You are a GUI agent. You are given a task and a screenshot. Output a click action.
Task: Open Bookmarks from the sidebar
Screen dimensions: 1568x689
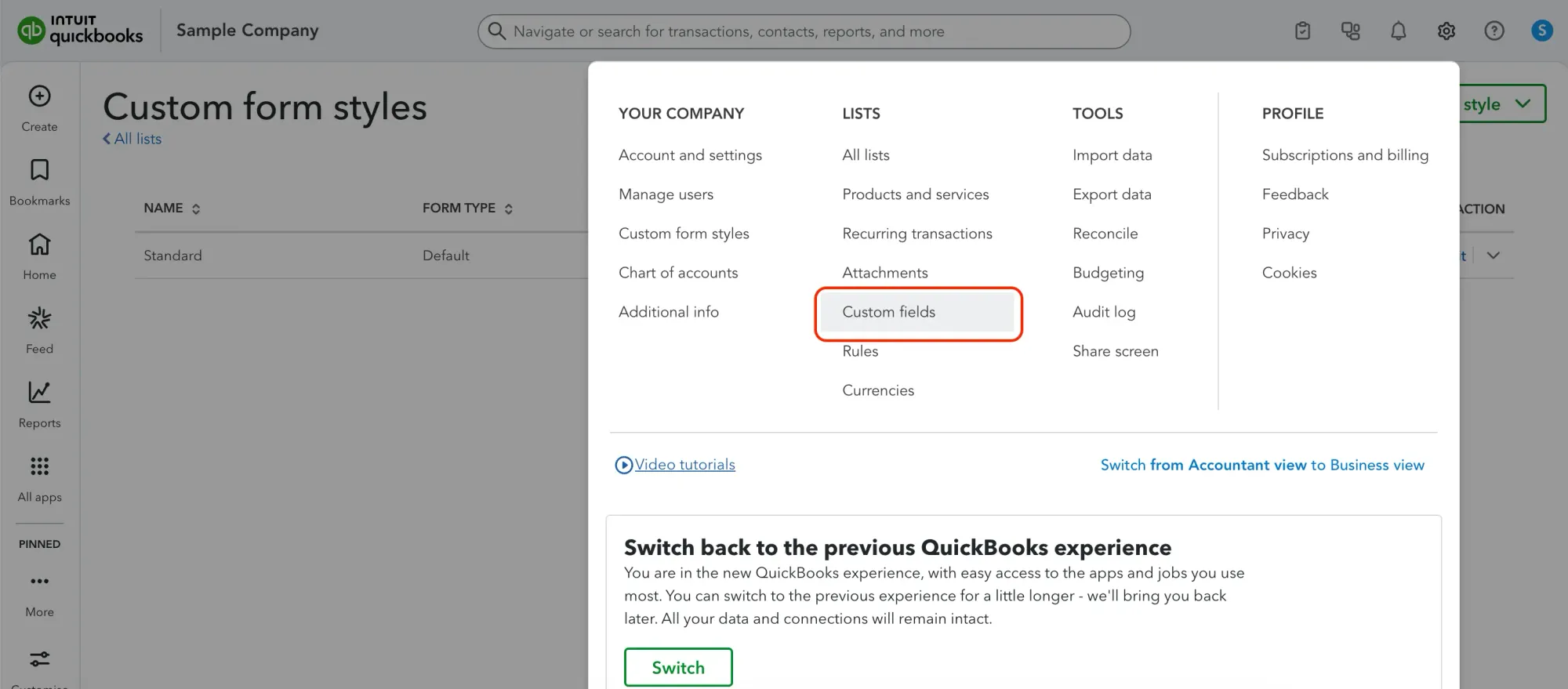tap(38, 180)
